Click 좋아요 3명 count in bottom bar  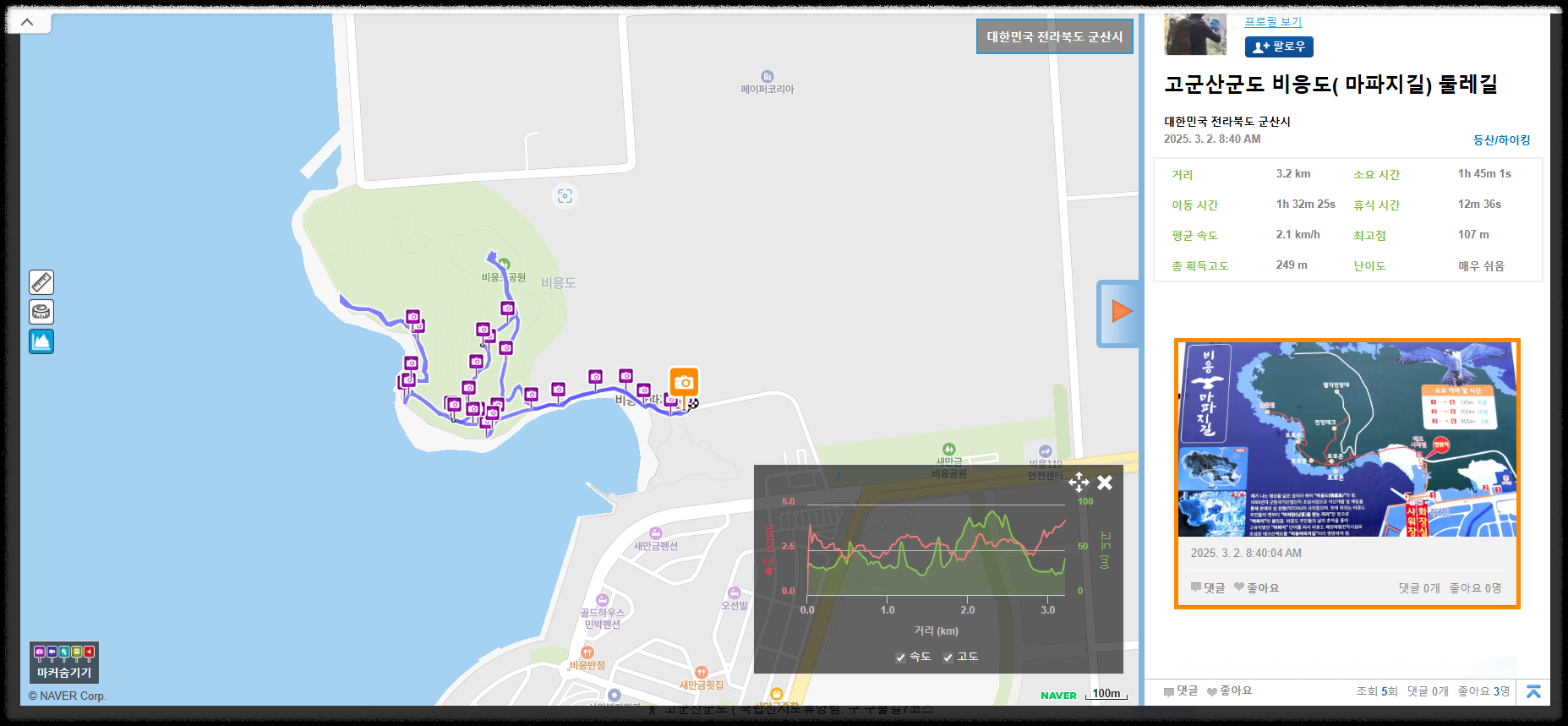point(1483,691)
